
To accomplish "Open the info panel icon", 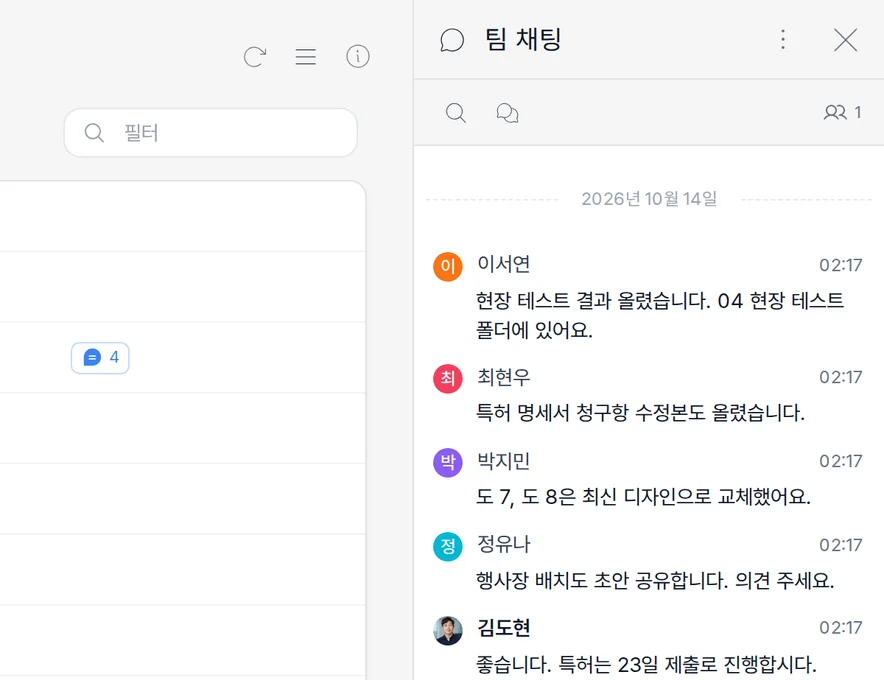I will [x=357, y=56].
